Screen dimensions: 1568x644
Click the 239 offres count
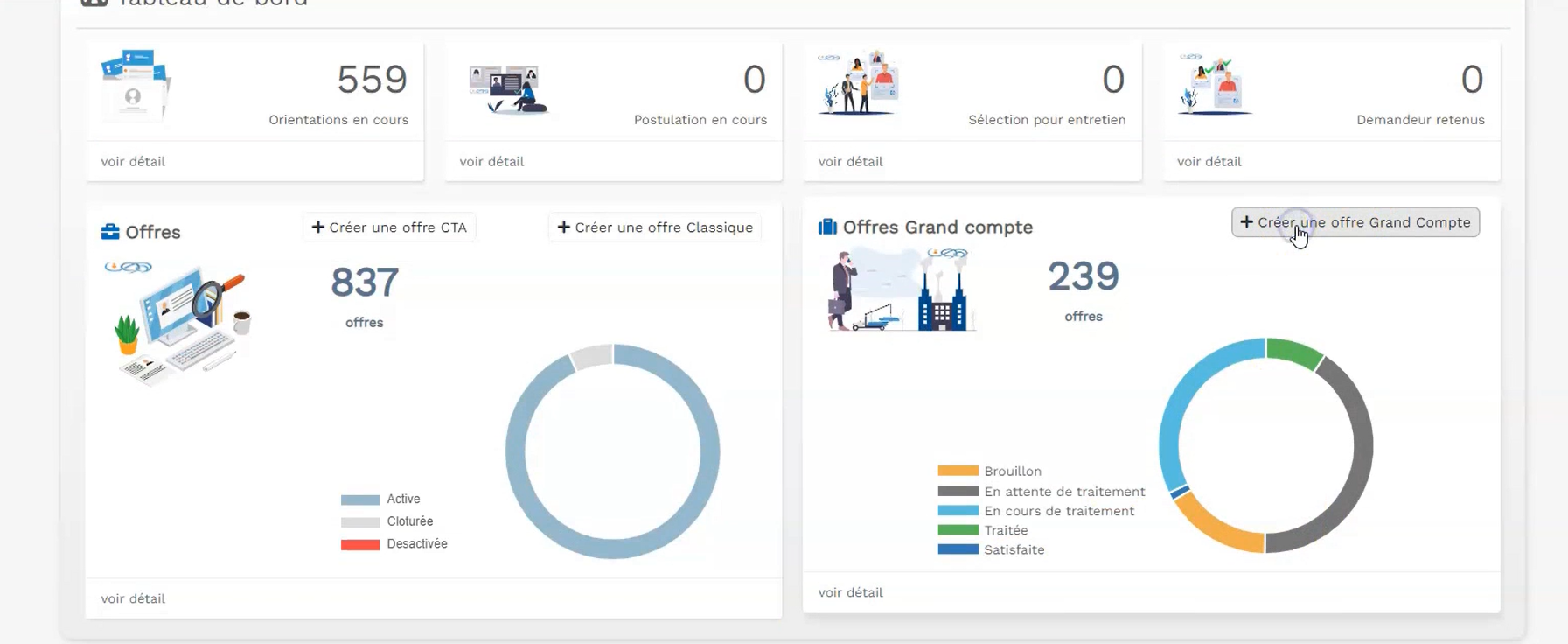coord(1084,276)
